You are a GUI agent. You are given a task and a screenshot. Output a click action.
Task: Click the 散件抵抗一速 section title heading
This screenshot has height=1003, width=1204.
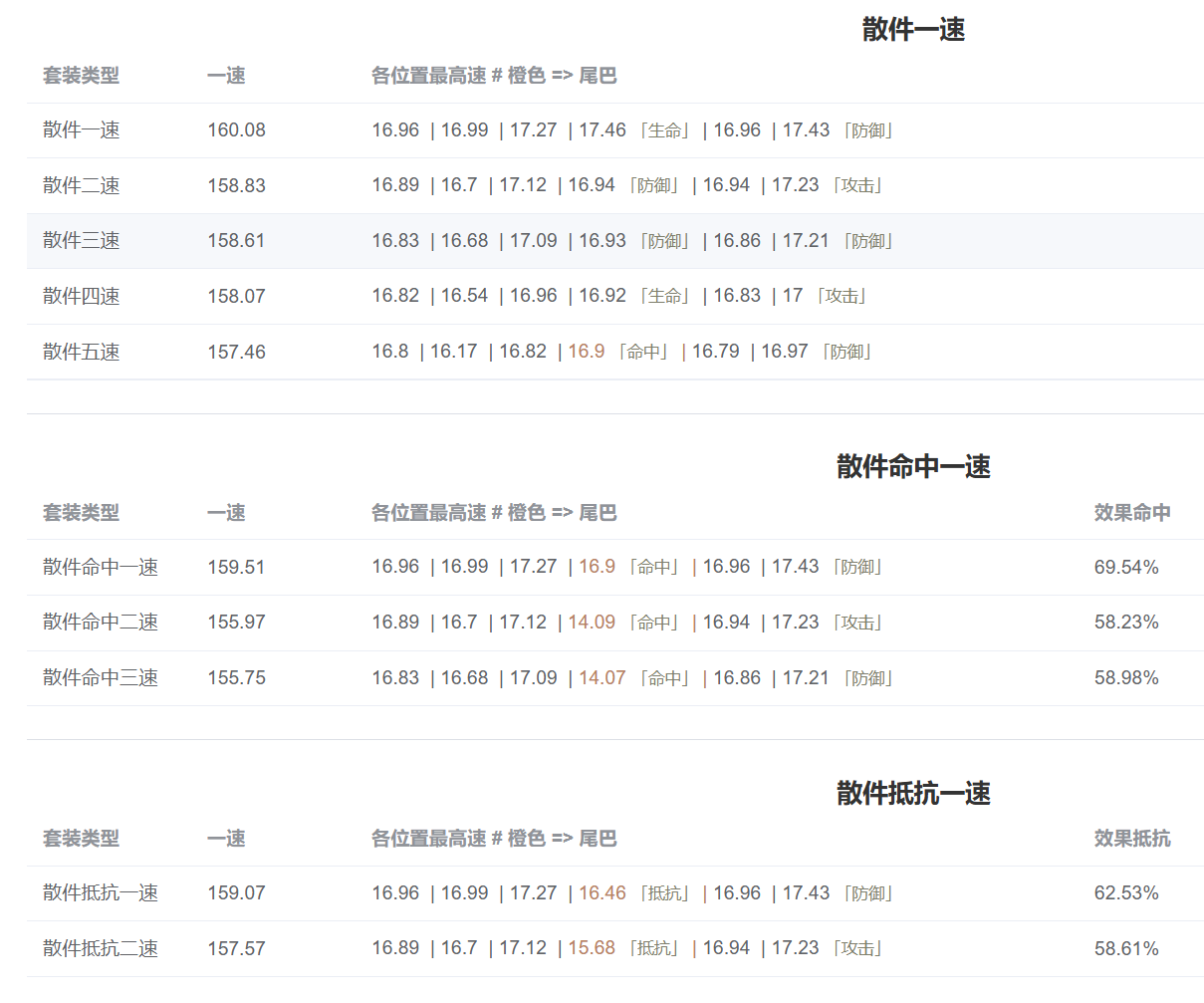[x=913, y=794]
